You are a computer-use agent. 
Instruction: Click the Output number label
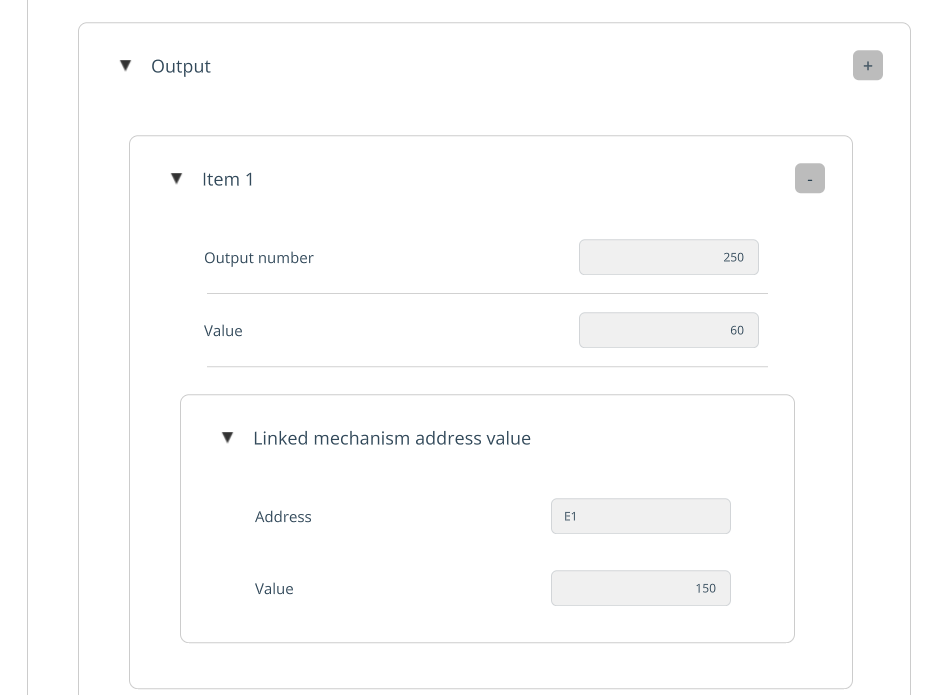coord(259,258)
